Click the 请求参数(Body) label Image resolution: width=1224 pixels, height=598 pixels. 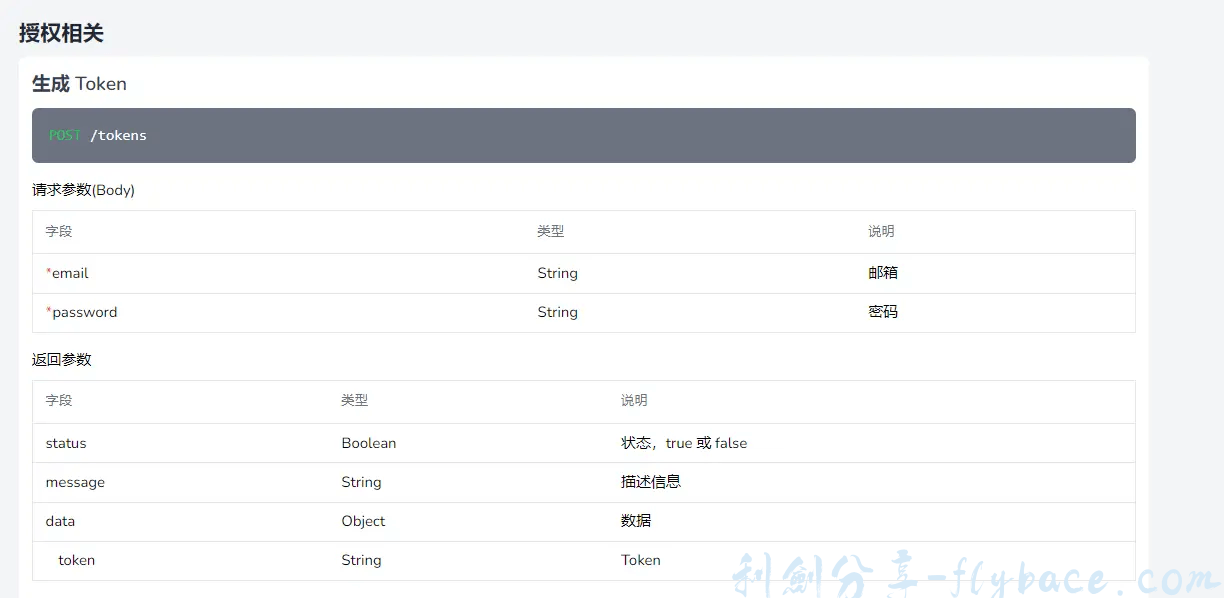click(x=83, y=190)
